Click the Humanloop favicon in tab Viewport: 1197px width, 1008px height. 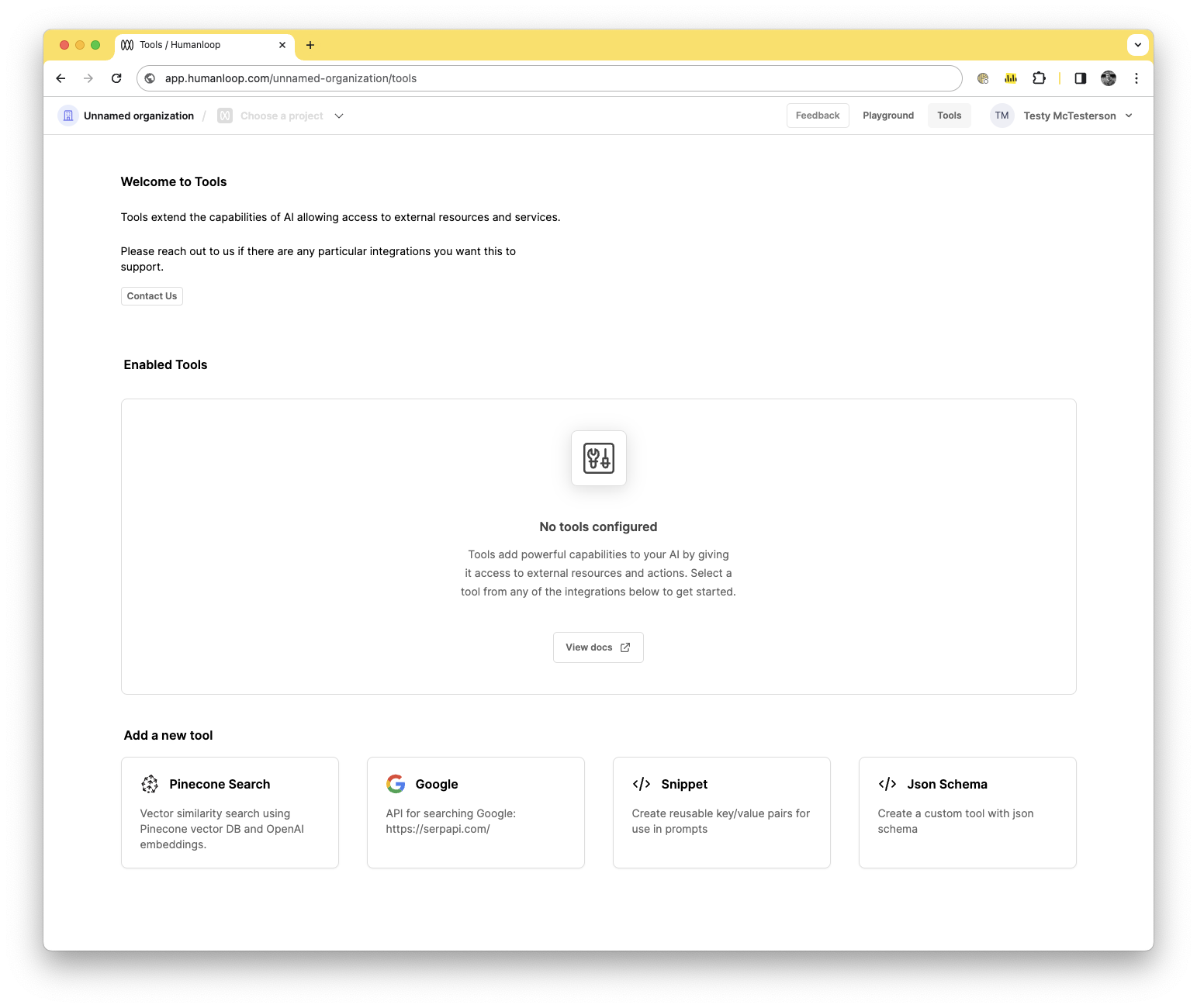pyautogui.click(x=127, y=45)
